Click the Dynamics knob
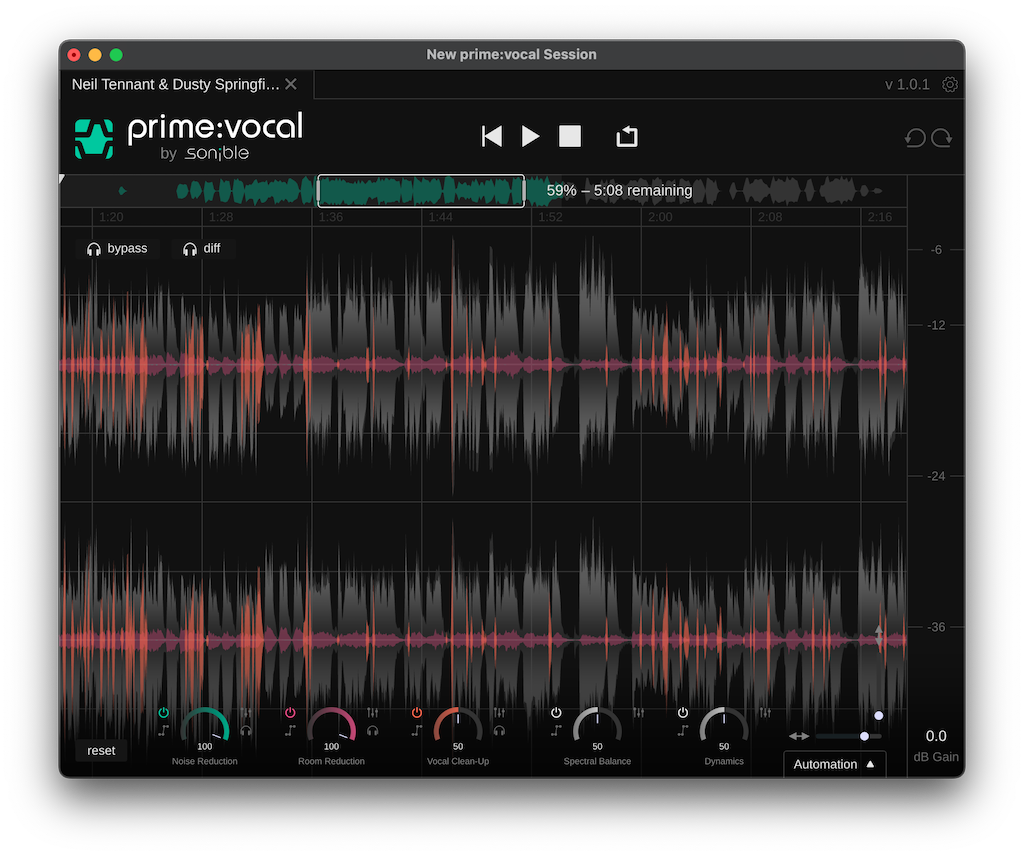Viewport: 1024px width, 856px height. click(x=724, y=726)
